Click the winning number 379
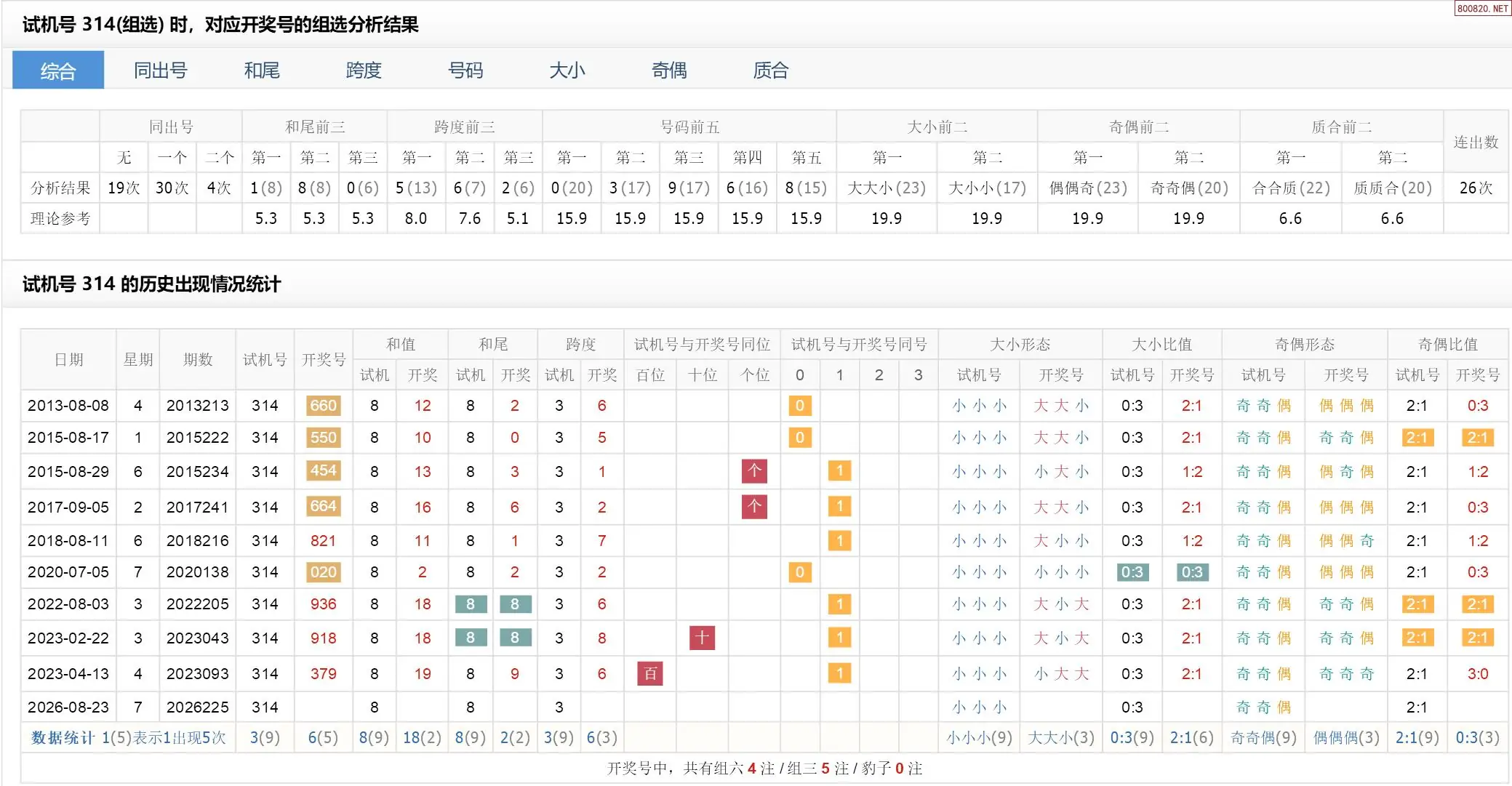The image size is (1512, 786). pos(324,674)
